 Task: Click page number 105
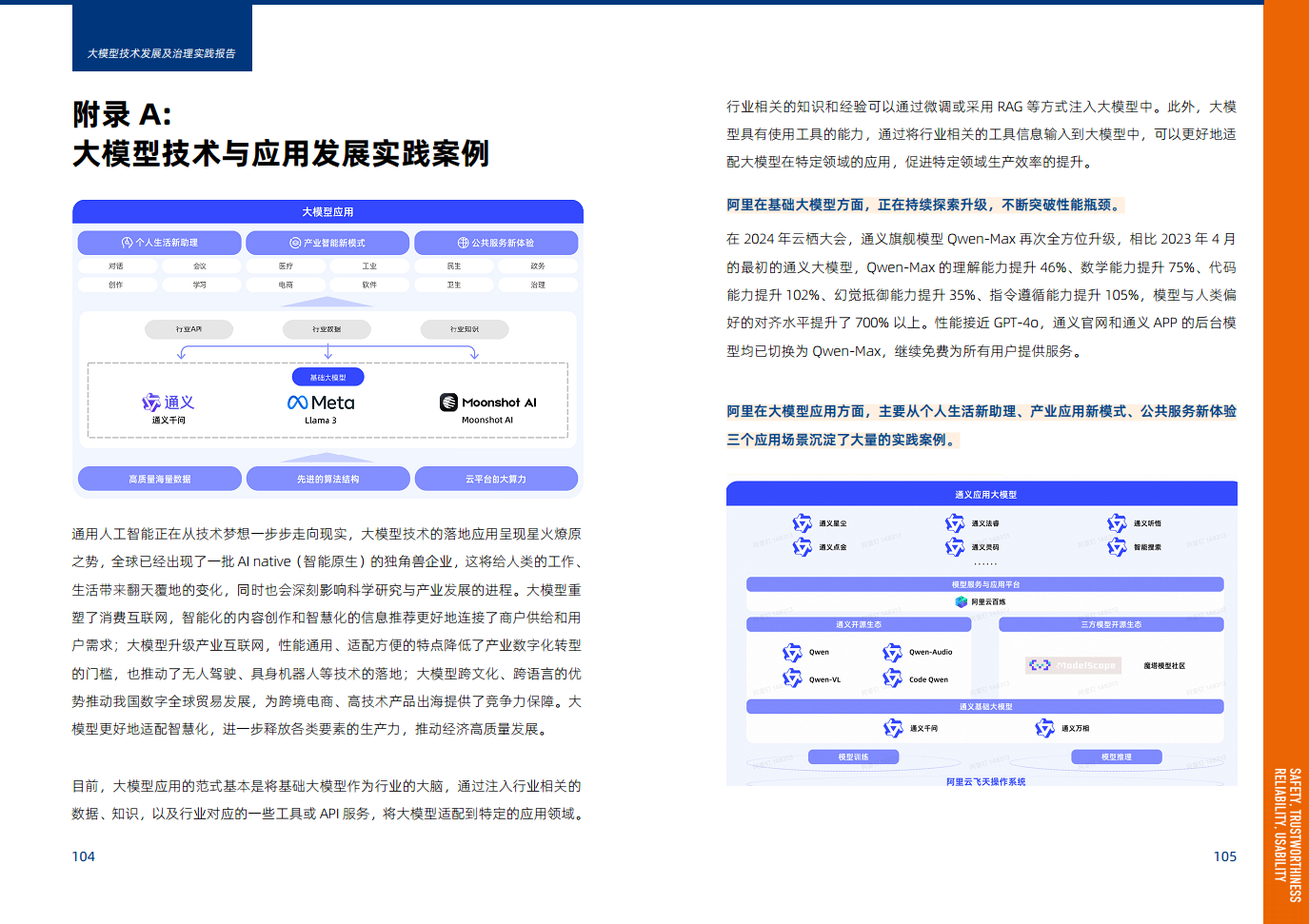[x=1225, y=856]
